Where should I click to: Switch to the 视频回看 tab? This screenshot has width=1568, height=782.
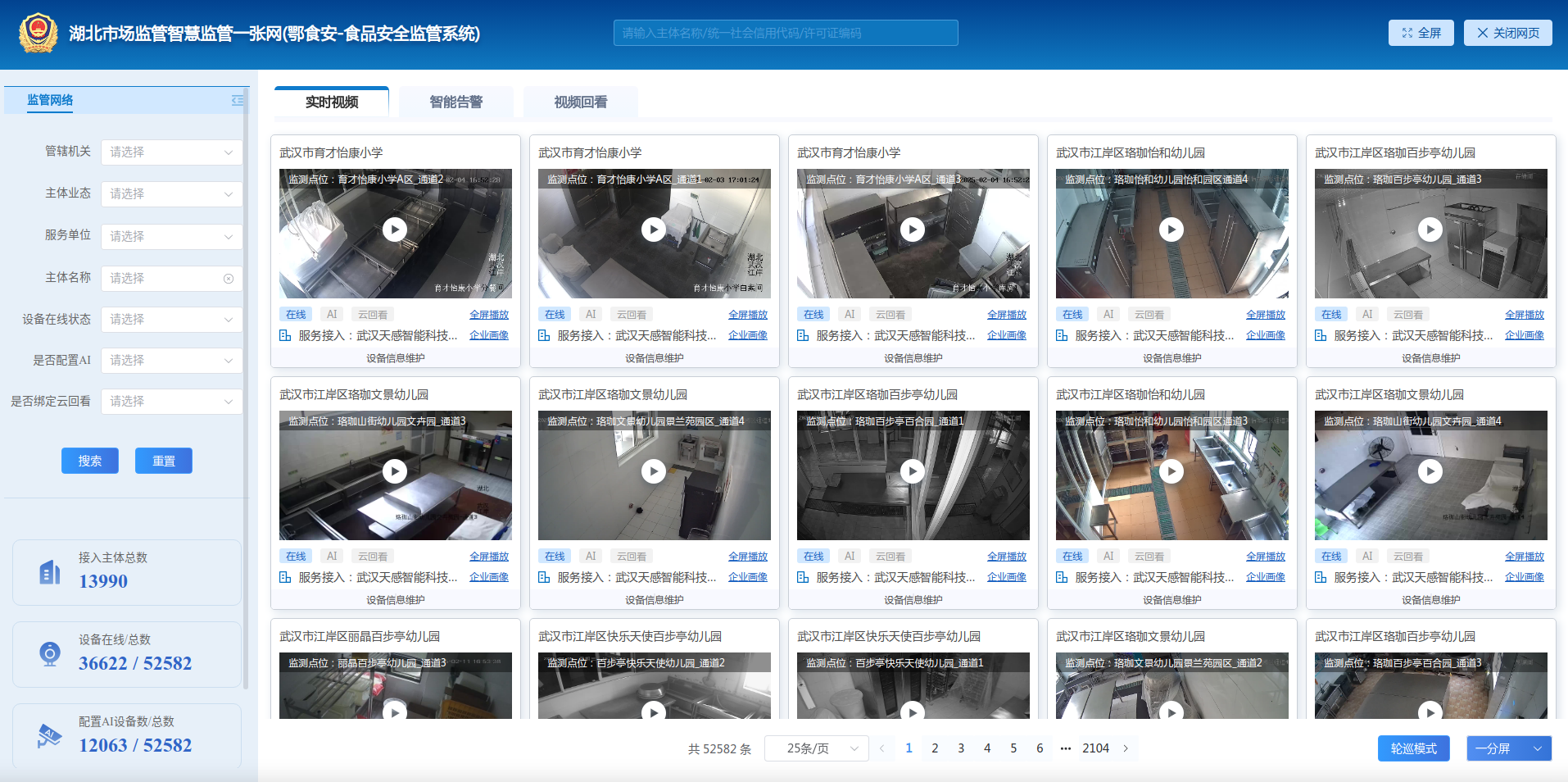pyautogui.click(x=581, y=102)
